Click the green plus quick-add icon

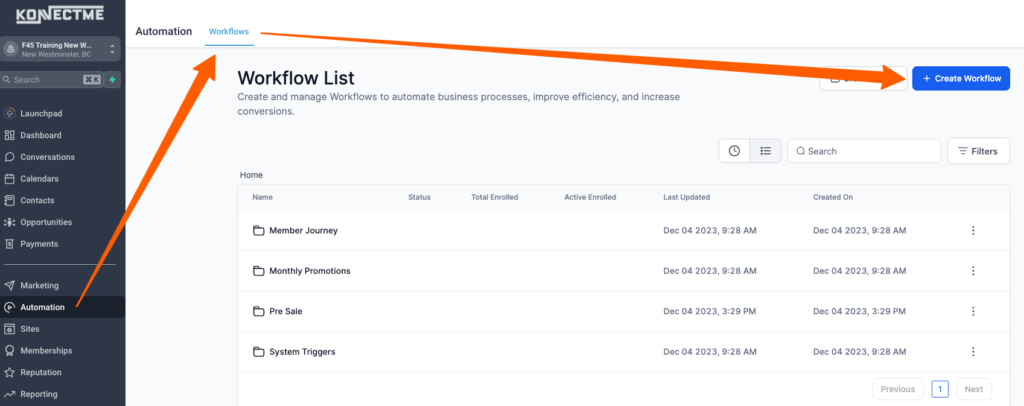pos(113,79)
